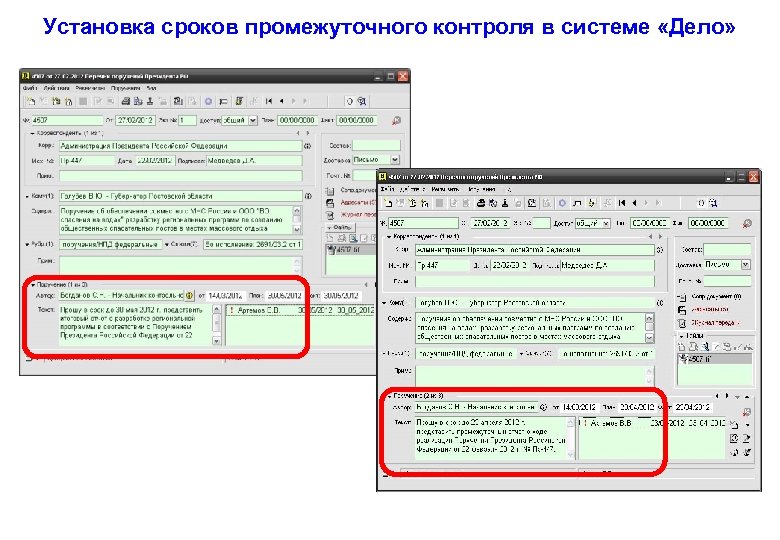Open the Поручения menu in the front window
This screenshot has width=780, height=540.
point(482,189)
